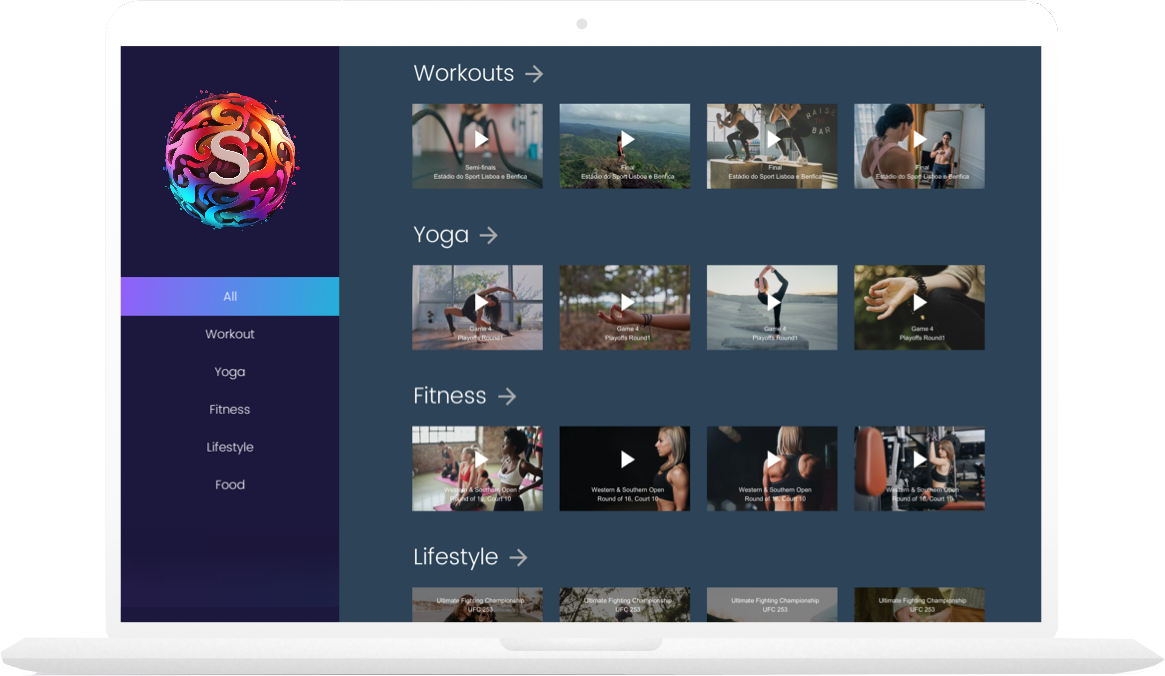
Task: Choose Lifestyle from the sidebar menu
Action: pos(230,447)
